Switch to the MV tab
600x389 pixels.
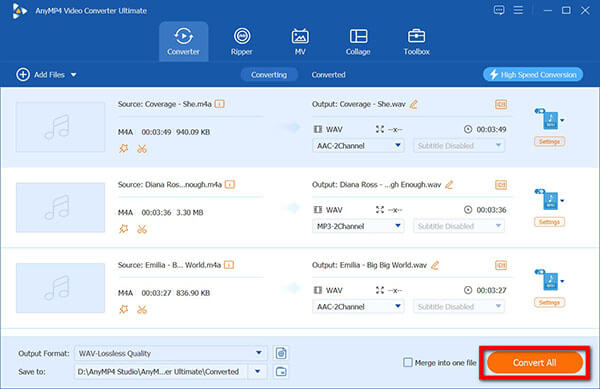(x=300, y=41)
